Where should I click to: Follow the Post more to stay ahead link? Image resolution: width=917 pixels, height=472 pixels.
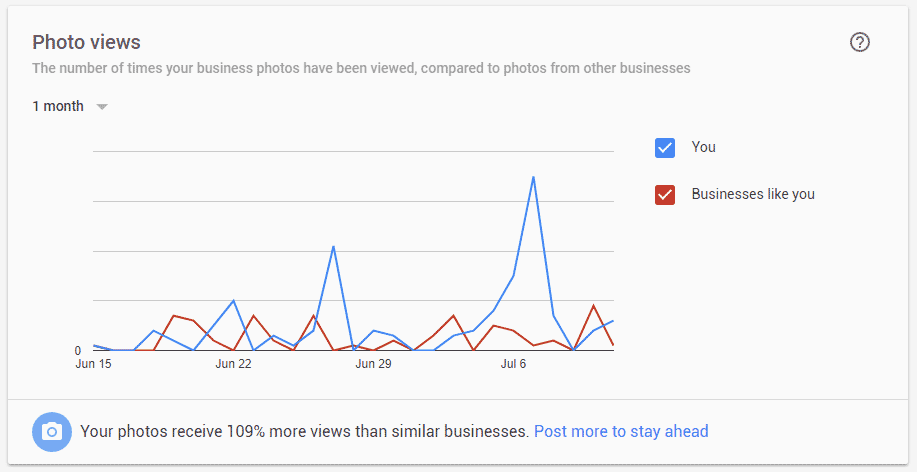(x=621, y=432)
